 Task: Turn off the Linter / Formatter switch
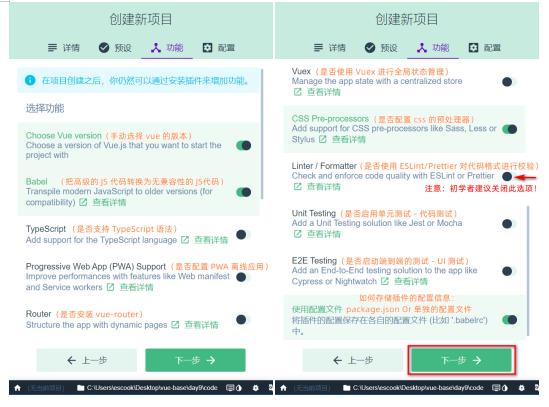pyautogui.click(x=509, y=176)
